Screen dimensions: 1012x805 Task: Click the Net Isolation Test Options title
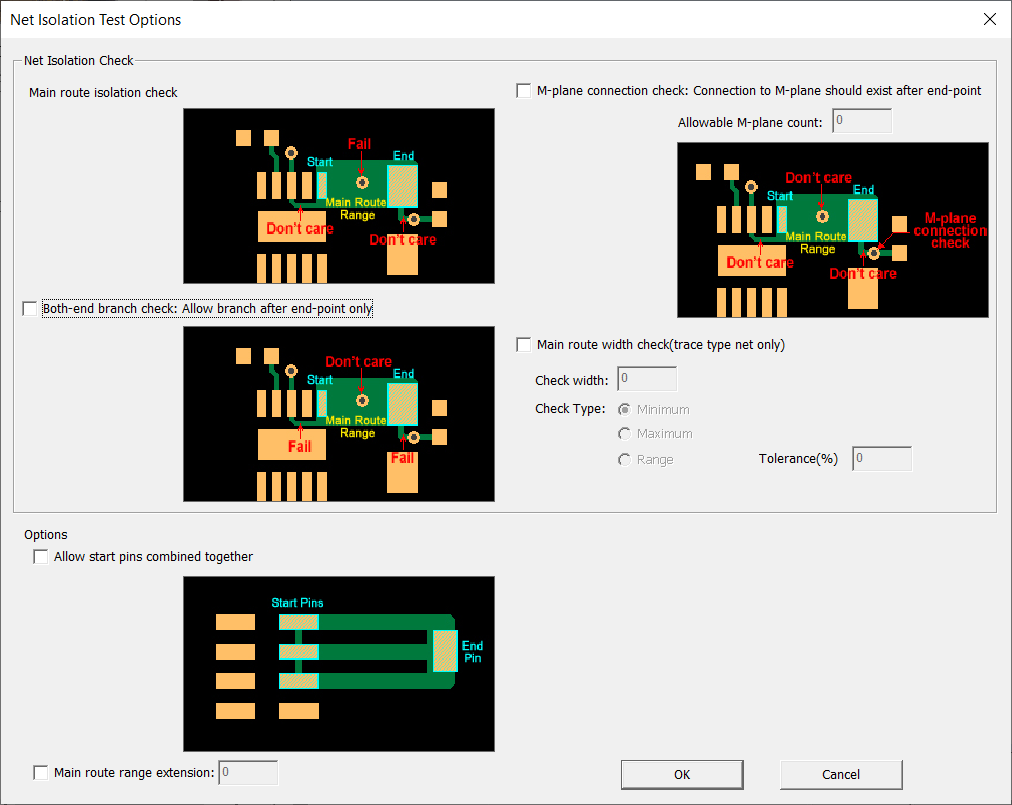click(96, 19)
